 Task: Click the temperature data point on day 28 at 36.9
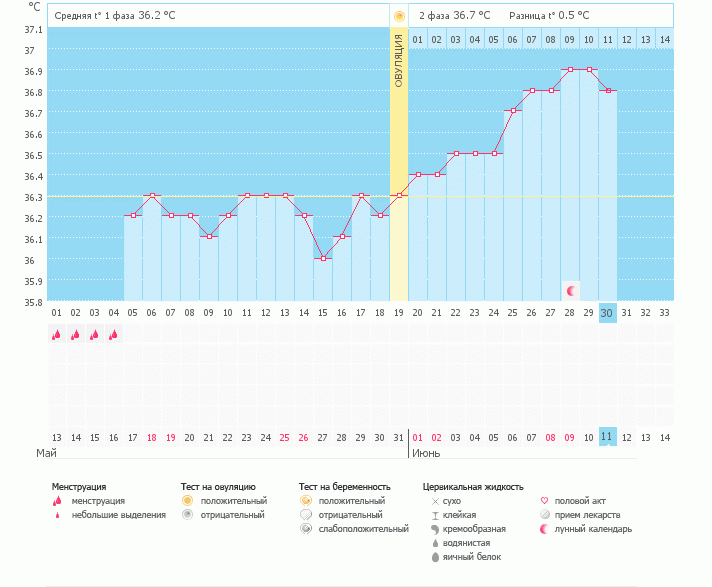click(570, 70)
